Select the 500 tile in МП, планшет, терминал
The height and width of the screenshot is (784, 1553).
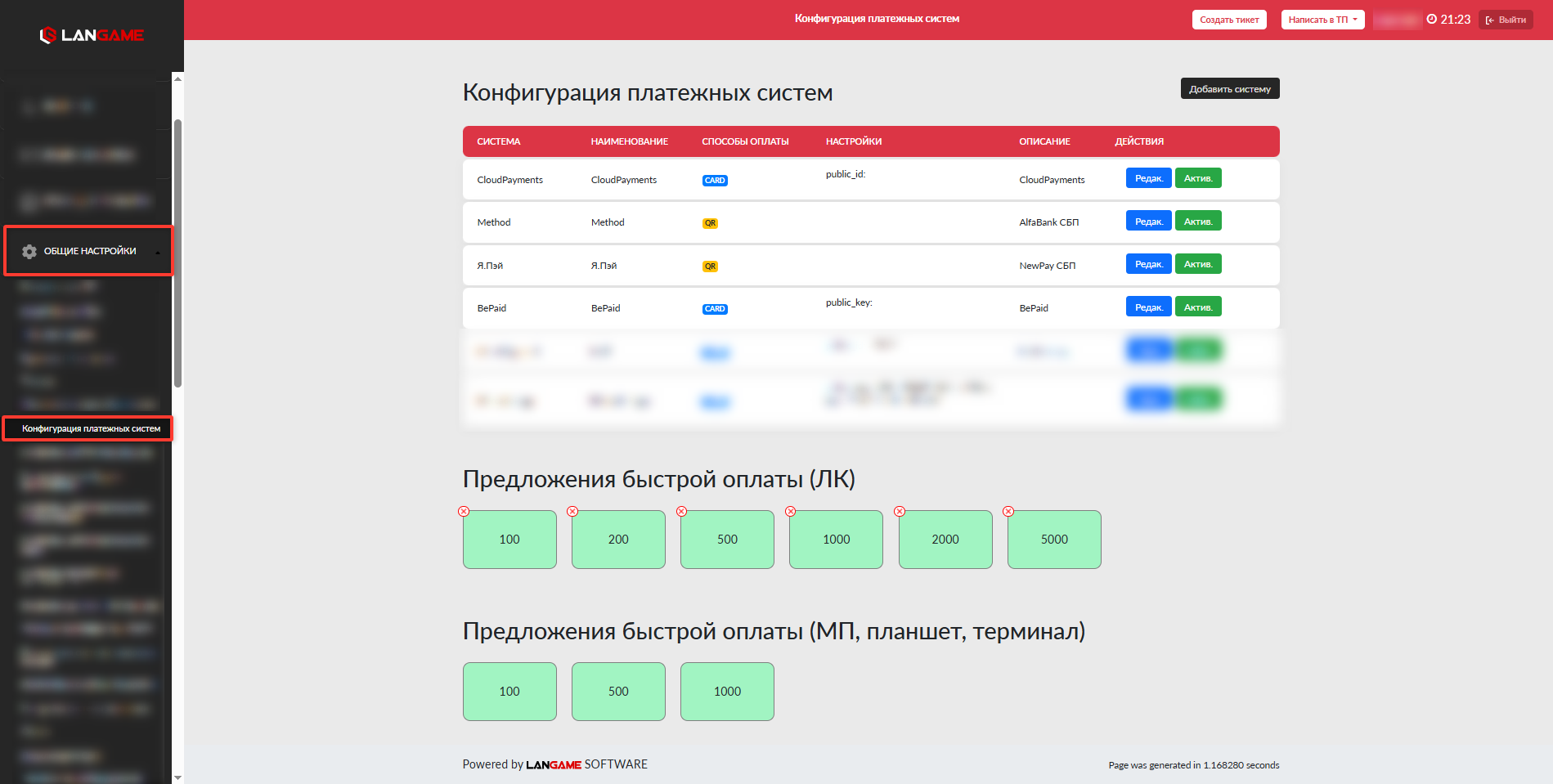[x=618, y=692]
